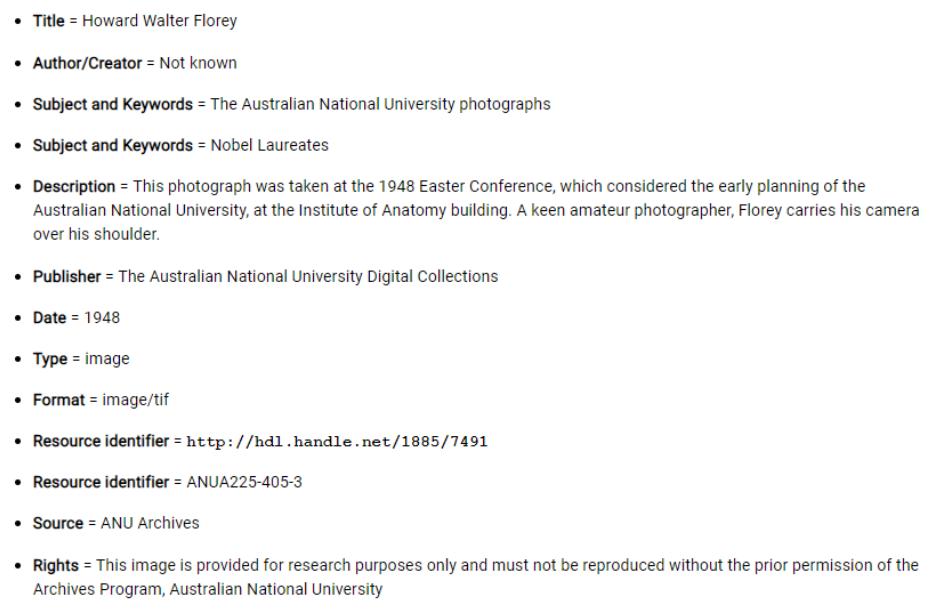This screenshot has width=947, height=614.
Task: Click the Author/Creator label
Action: pyautogui.click(x=87, y=63)
